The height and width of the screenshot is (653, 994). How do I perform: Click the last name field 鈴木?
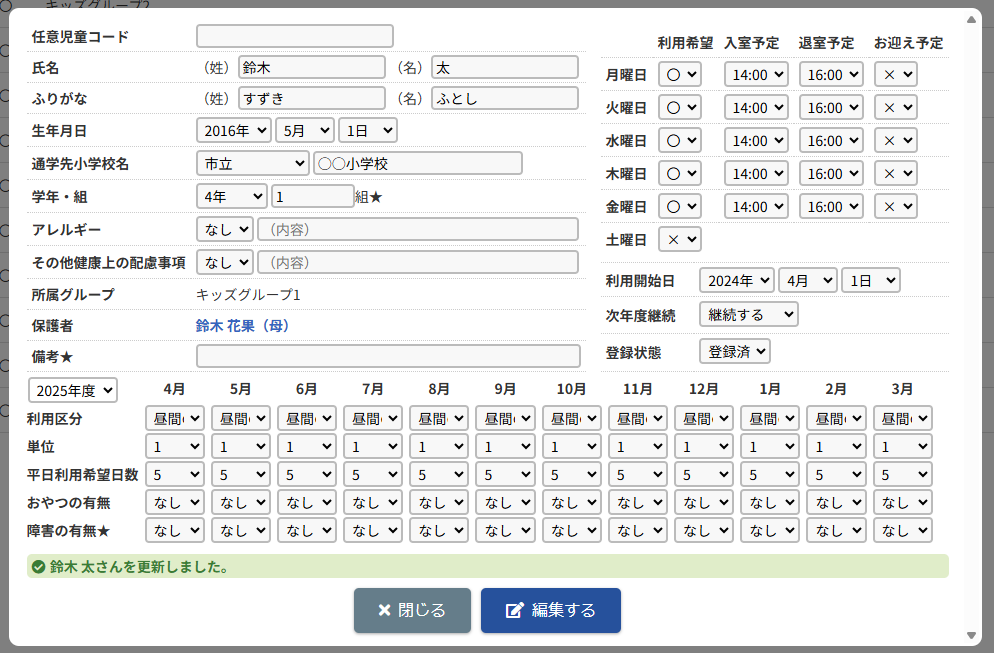[311, 67]
